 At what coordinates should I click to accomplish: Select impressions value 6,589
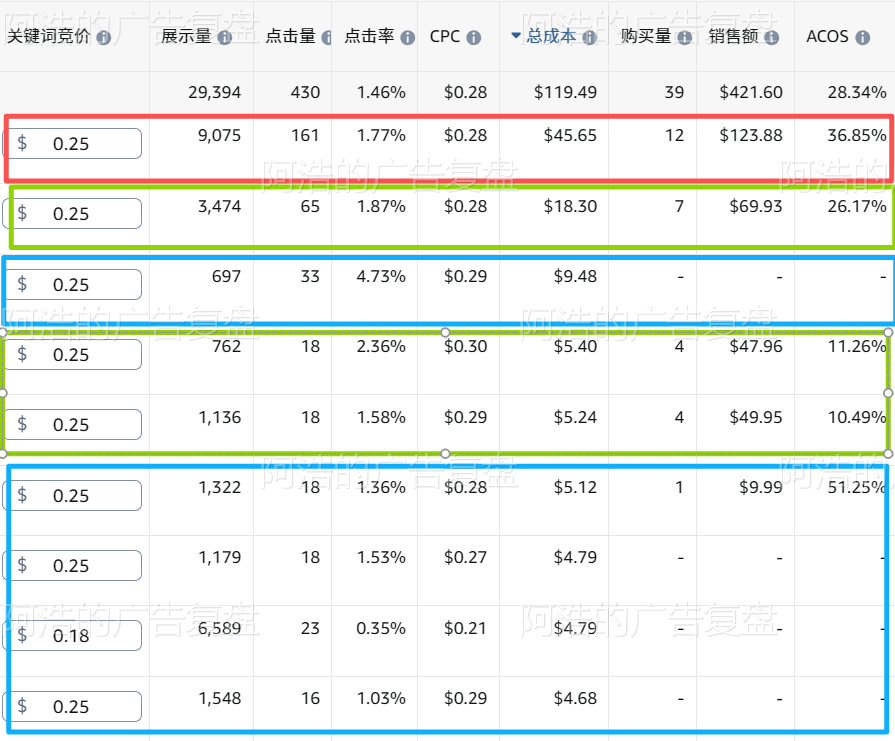point(219,629)
